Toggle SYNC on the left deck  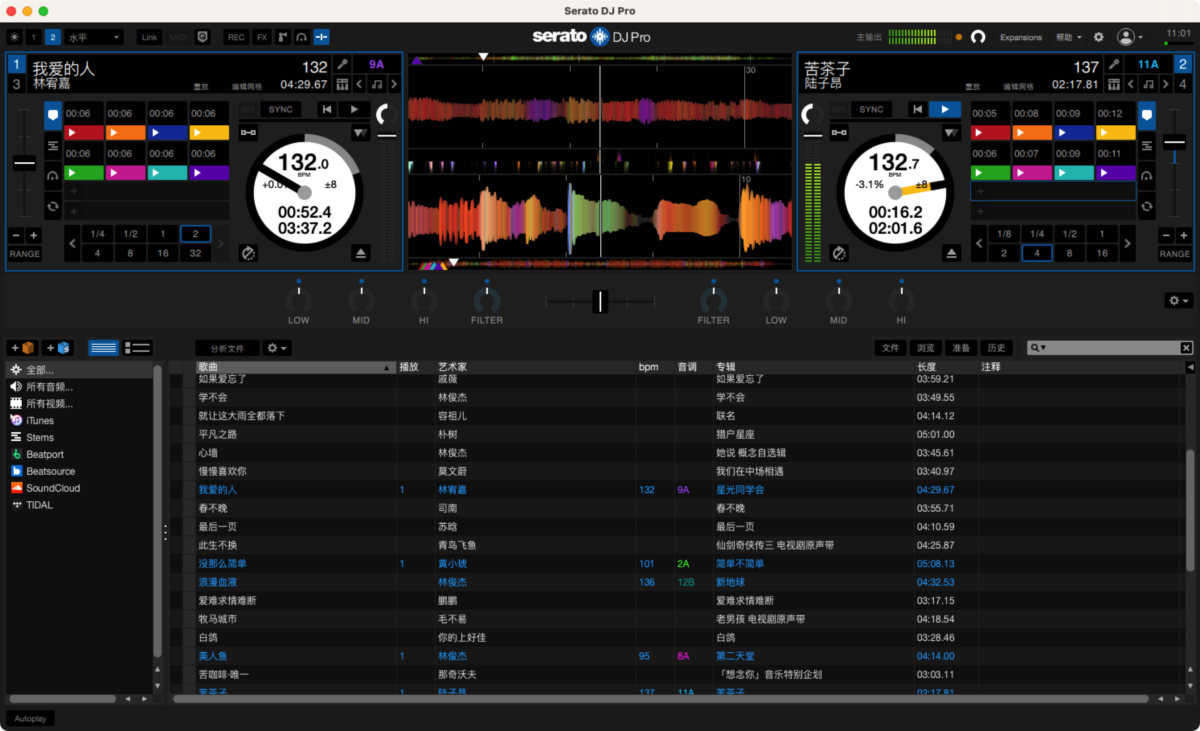(x=281, y=109)
